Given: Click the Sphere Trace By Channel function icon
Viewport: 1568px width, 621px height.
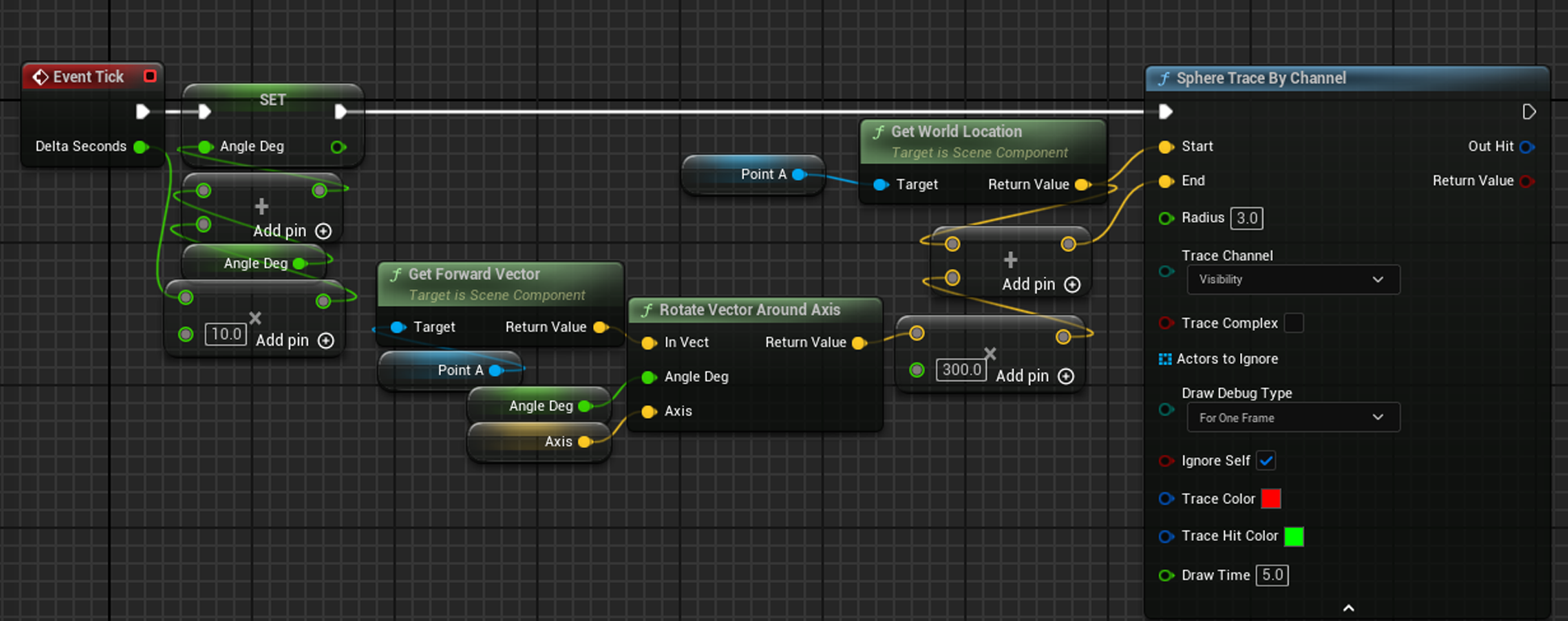Looking at the screenshot, I should coord(1163,78).
